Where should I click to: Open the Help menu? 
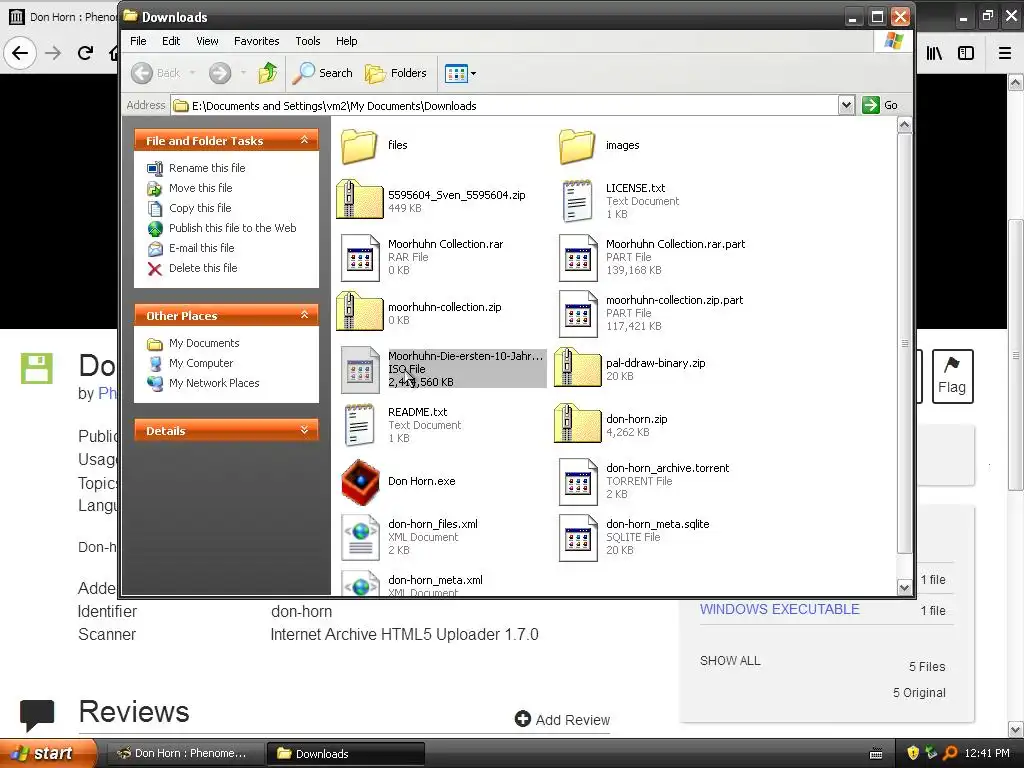pyautogui.click(x=347, y=41)
